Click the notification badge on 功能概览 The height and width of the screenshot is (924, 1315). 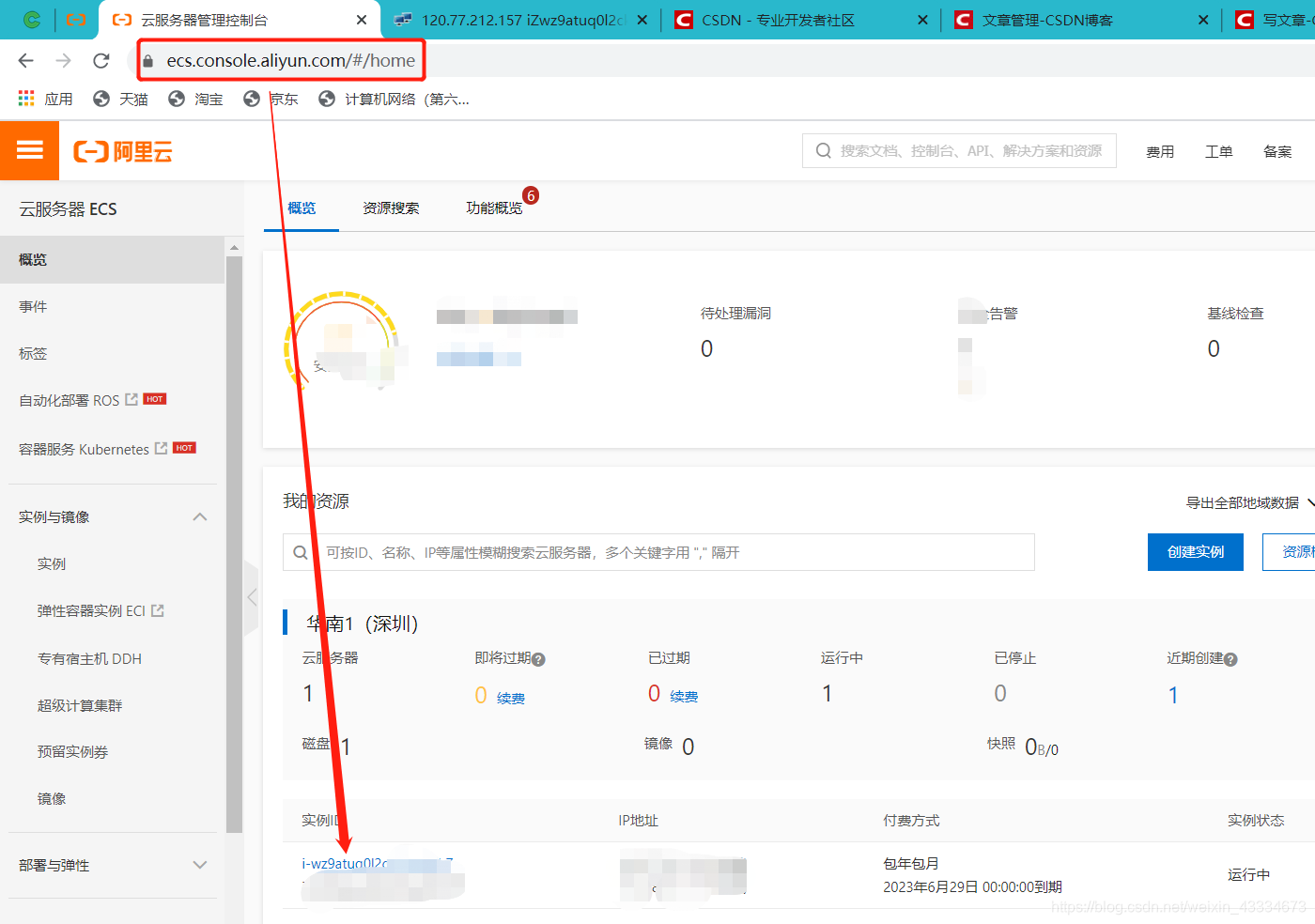pyautogui.click(x=531, y=195)
